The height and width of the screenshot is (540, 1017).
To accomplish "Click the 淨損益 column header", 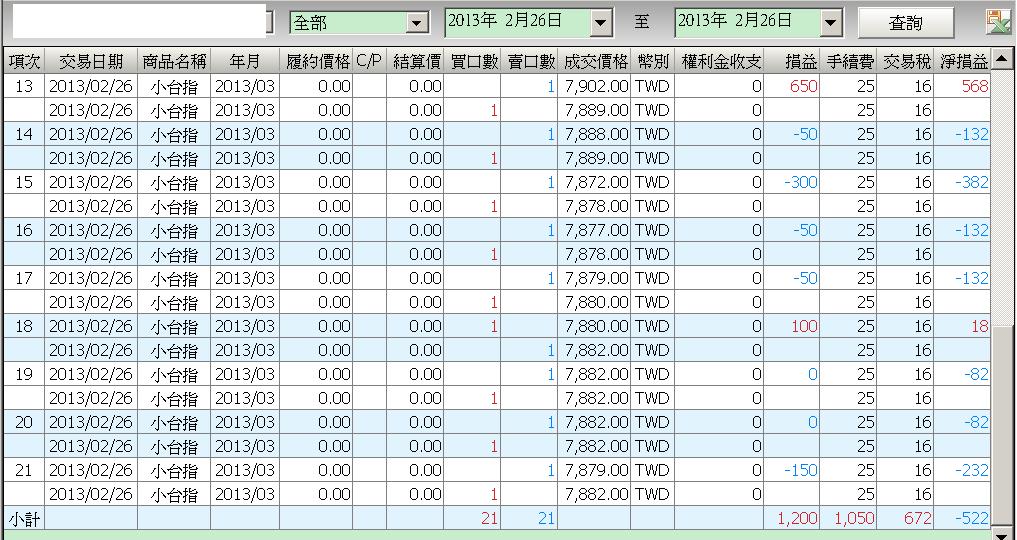I will click(x=963, y=62).
